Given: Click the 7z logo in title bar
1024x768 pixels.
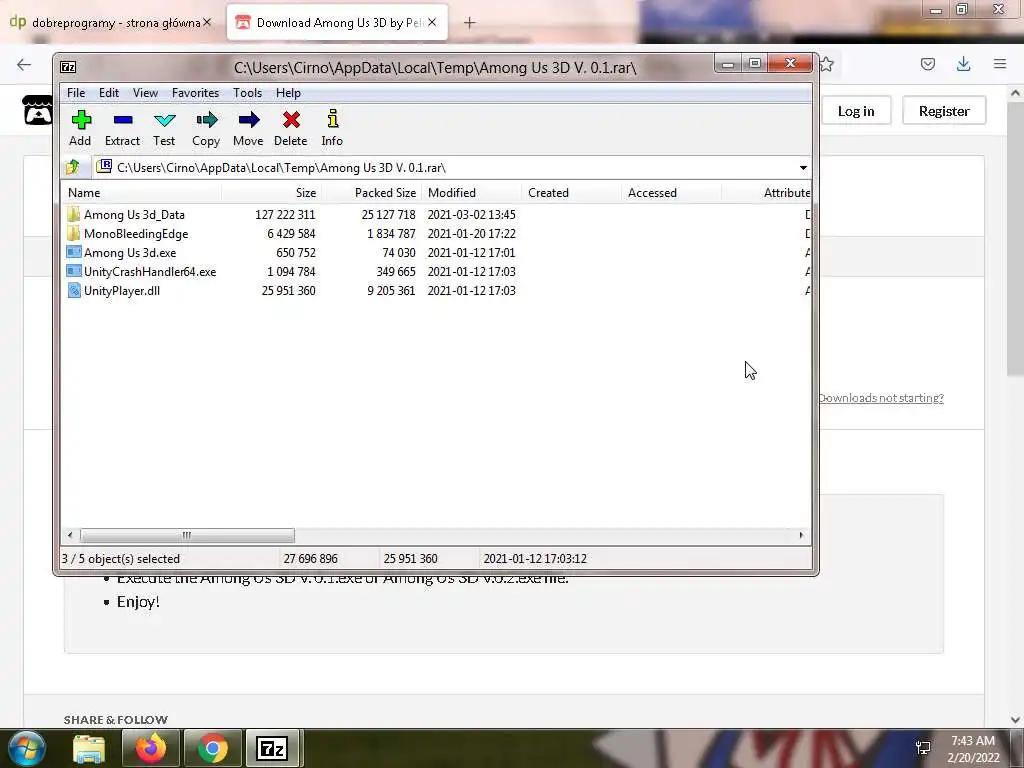Looking at the screenshot, I should (x=68, y=67).
